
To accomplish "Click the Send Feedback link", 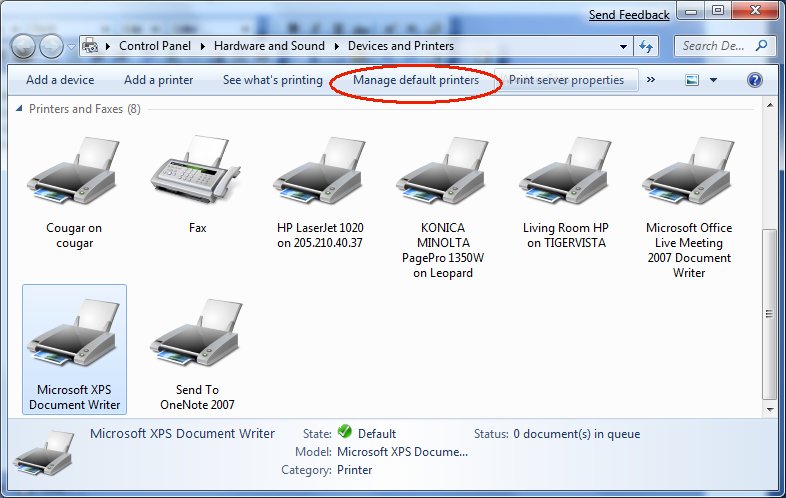I will [x=629, y=15].
